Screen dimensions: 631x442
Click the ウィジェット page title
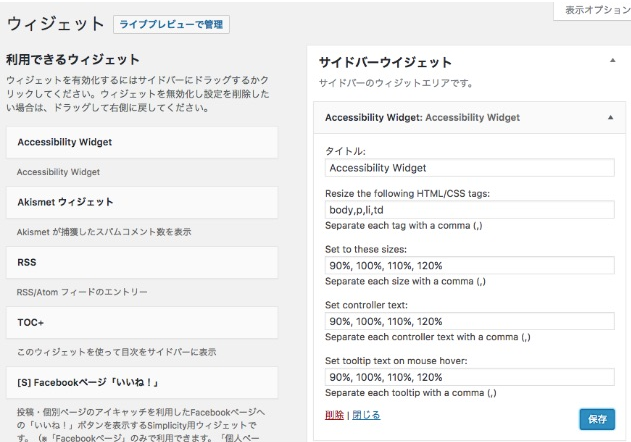coord(56,24)
